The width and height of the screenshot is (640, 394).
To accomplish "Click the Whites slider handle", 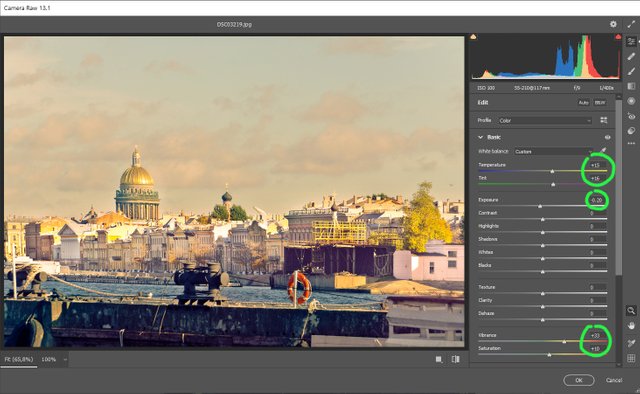I will coord(542,259).
